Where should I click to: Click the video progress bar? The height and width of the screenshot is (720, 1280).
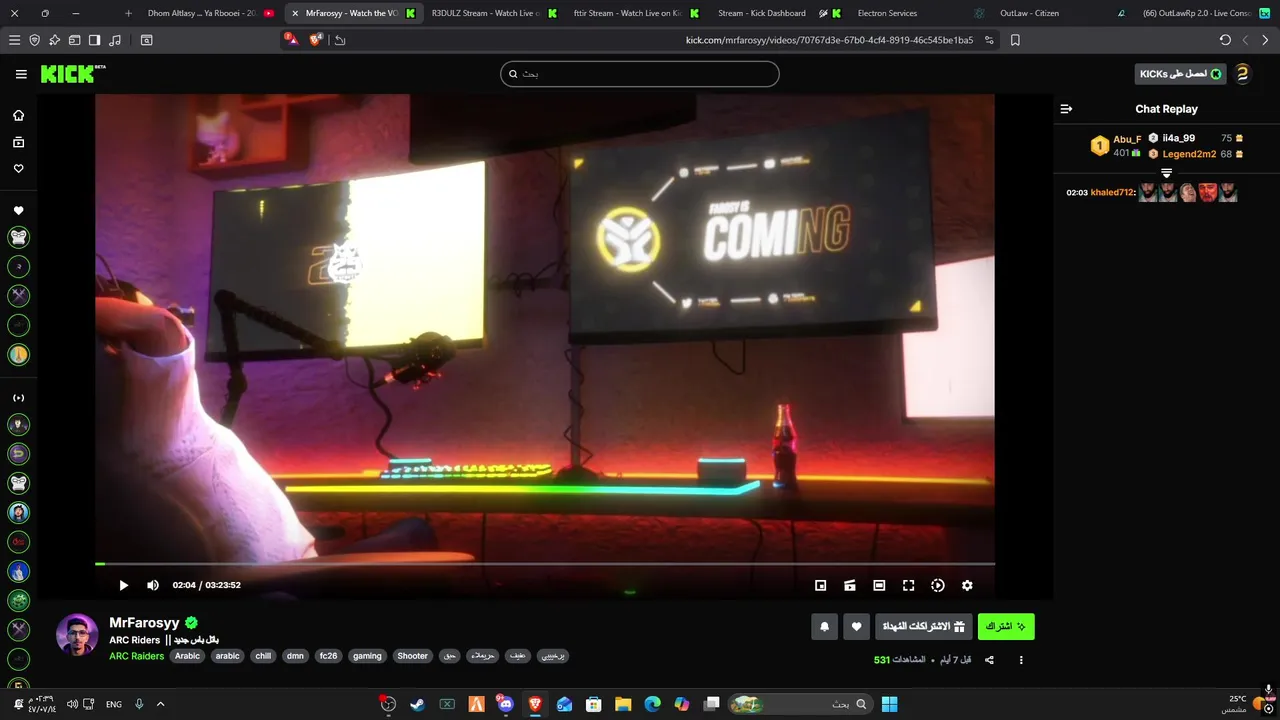(545, 564)
